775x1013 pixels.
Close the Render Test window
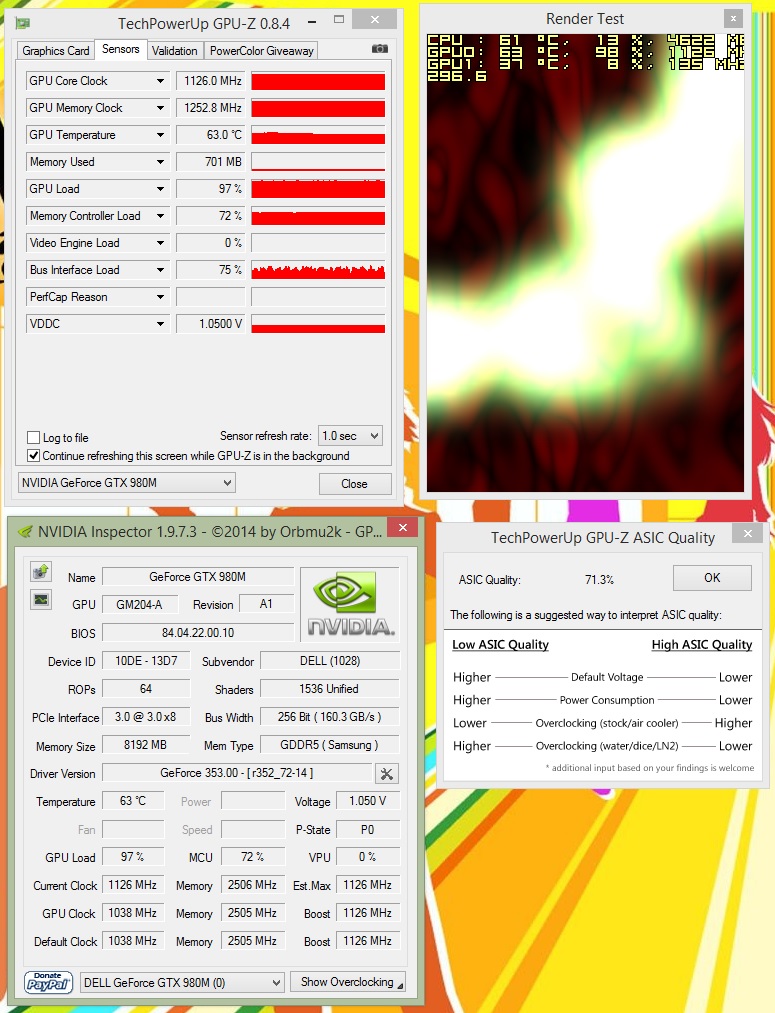point(733,19)
